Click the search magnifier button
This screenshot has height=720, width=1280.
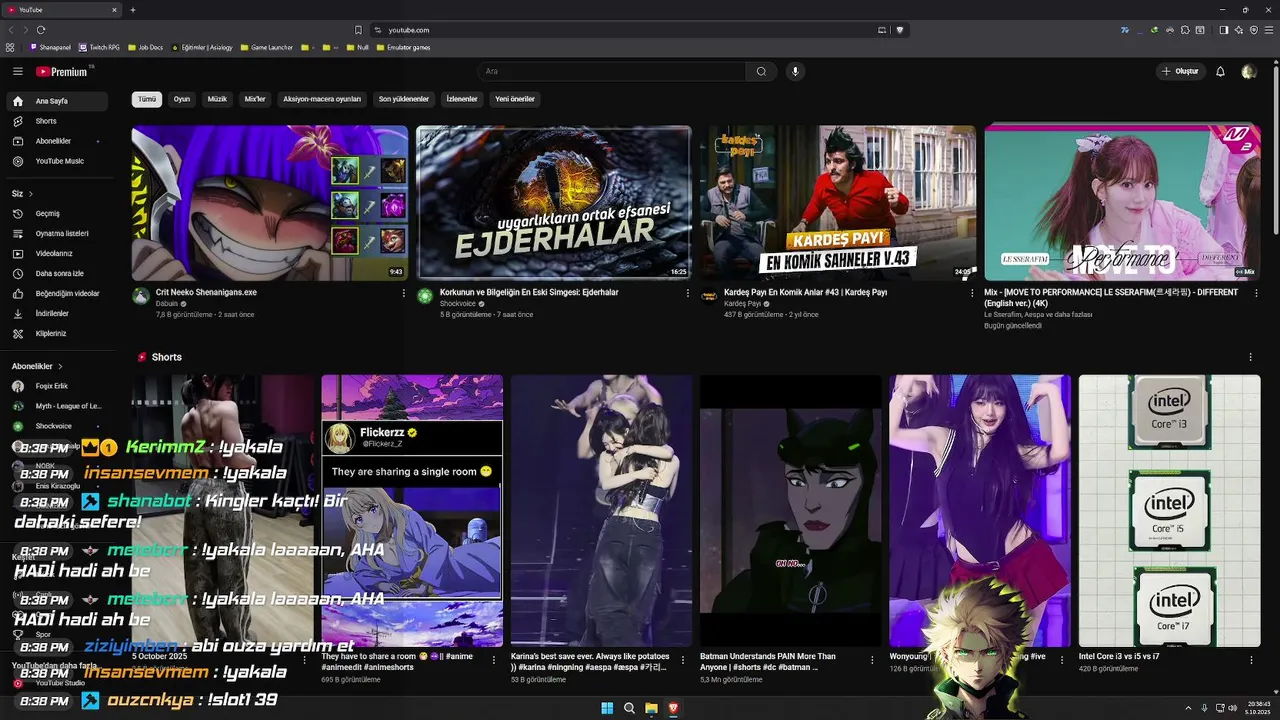[x=761, y=71]
